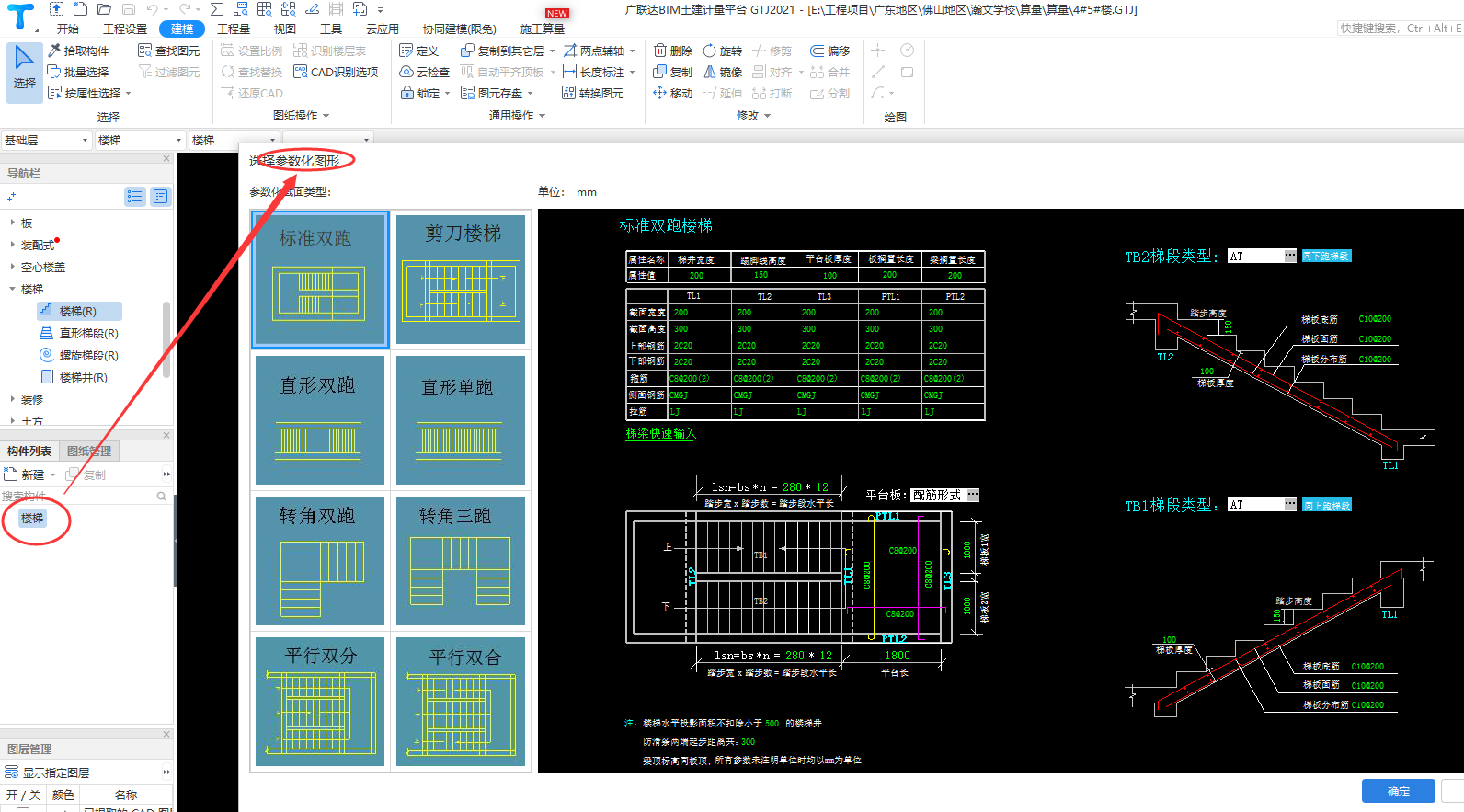Click 转换图元 convert element tool
The height and width of the screenshot is (812, 1464).
(593, 93)
